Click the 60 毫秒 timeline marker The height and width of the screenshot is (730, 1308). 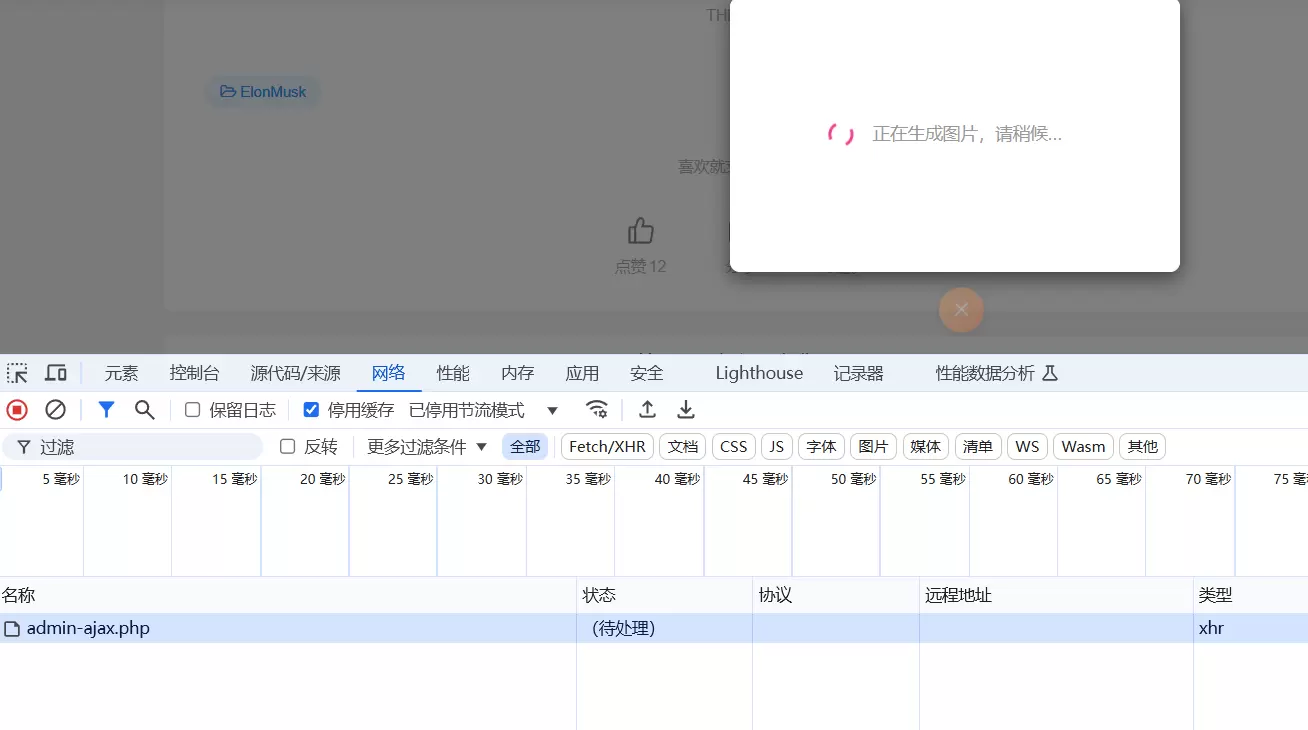pyautogui.click(x=1031, y=480)
